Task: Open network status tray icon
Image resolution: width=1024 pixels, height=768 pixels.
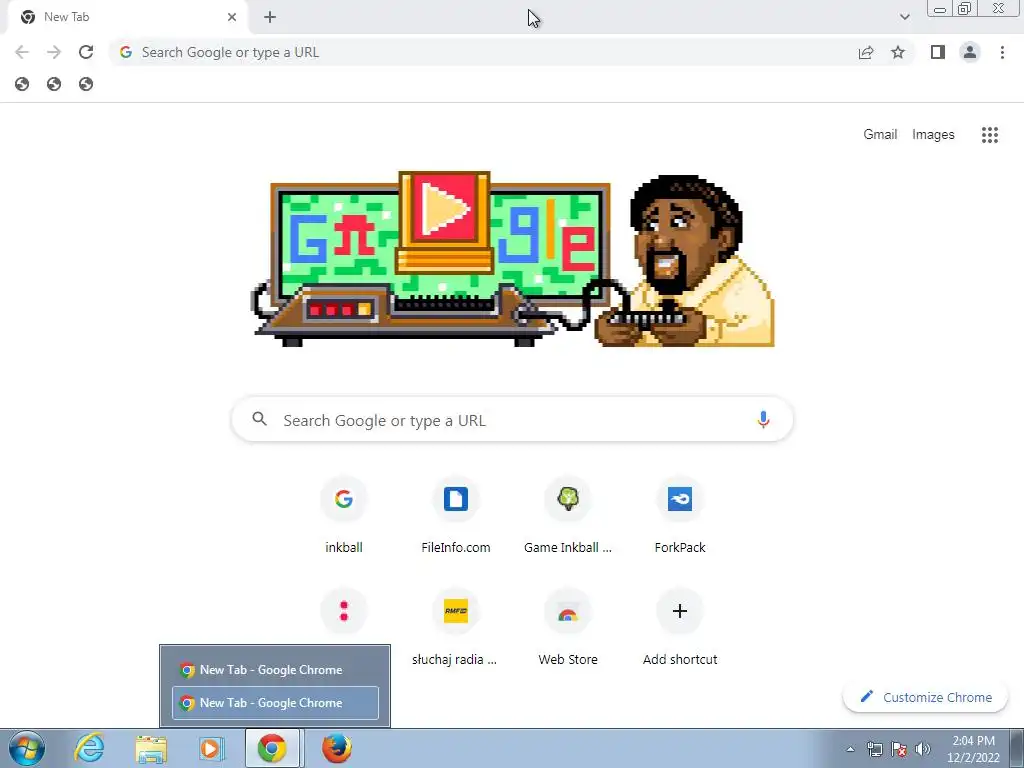Action: click(874, 749)
